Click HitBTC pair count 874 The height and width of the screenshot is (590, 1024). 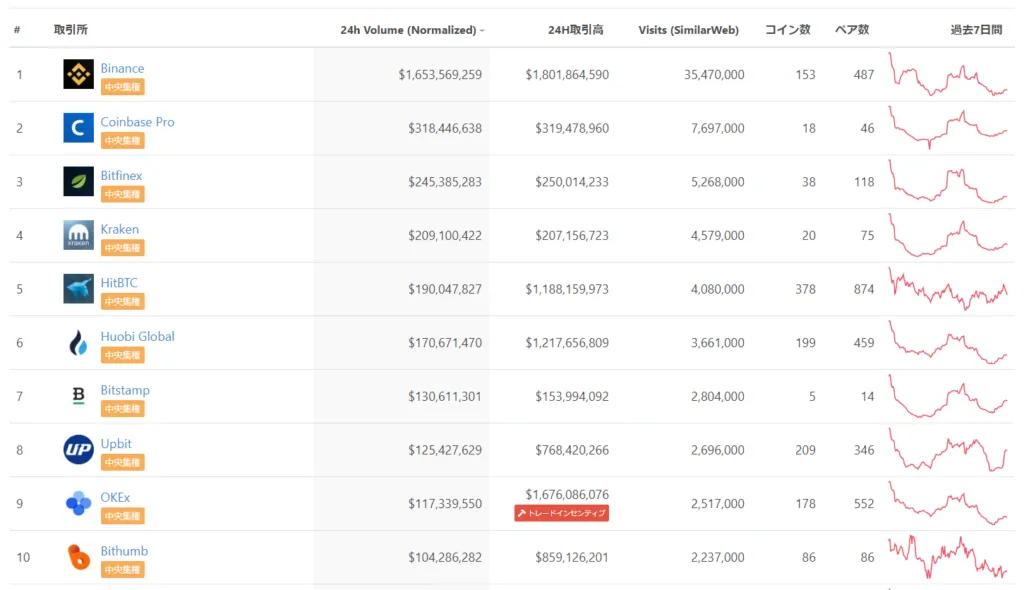(x=864, y=289)
